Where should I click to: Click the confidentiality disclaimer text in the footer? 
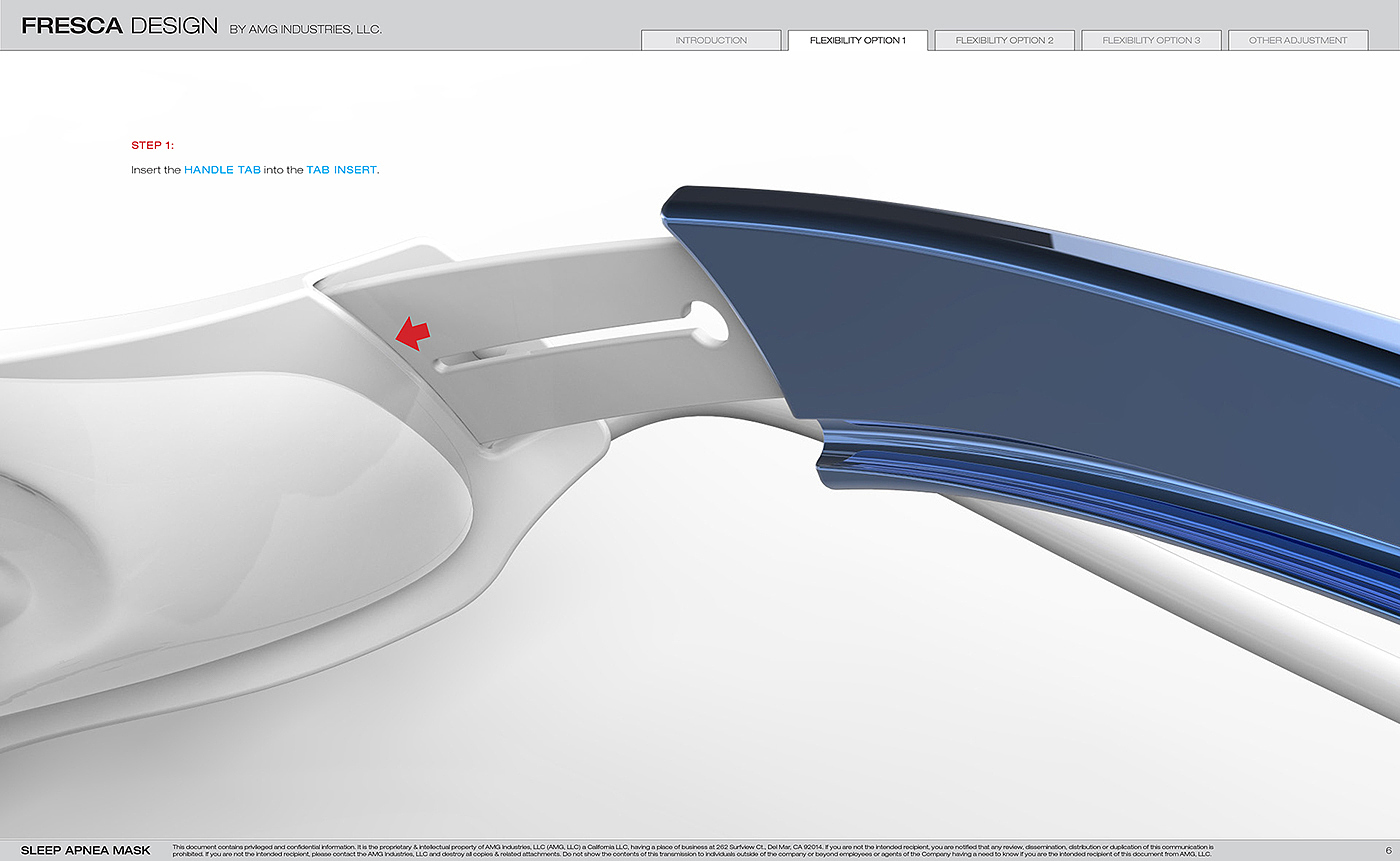[692, 850]
